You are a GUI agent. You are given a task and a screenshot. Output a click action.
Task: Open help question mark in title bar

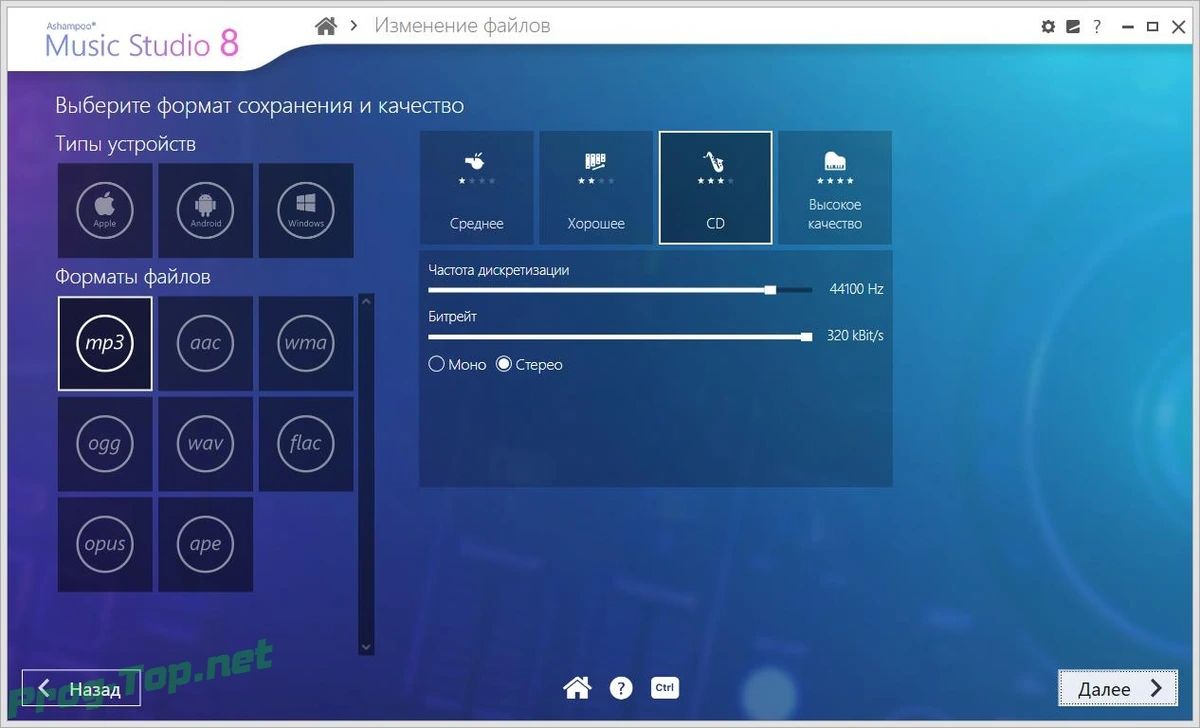1098,26
